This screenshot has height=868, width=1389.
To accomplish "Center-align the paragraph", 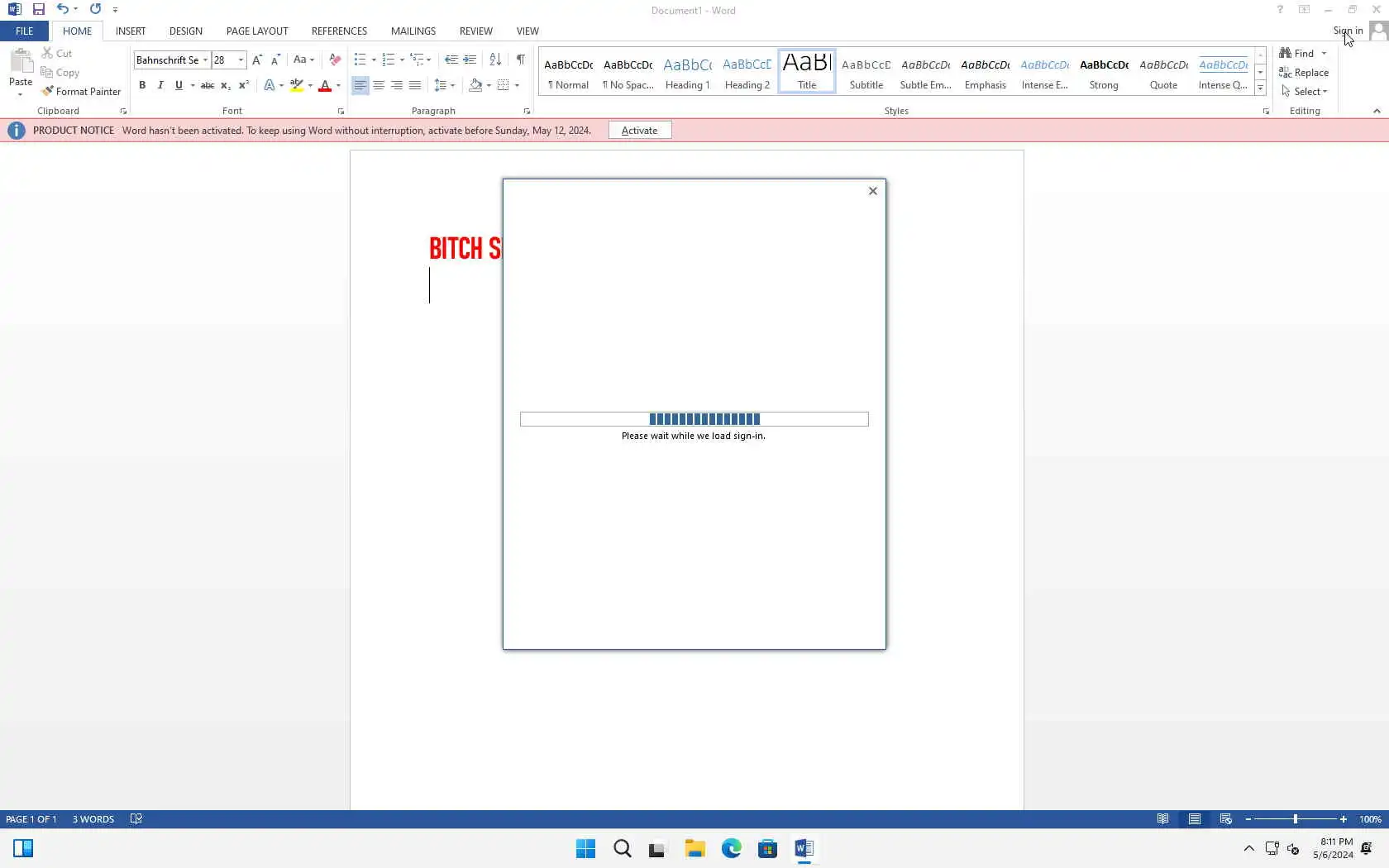I will [379, 85].
